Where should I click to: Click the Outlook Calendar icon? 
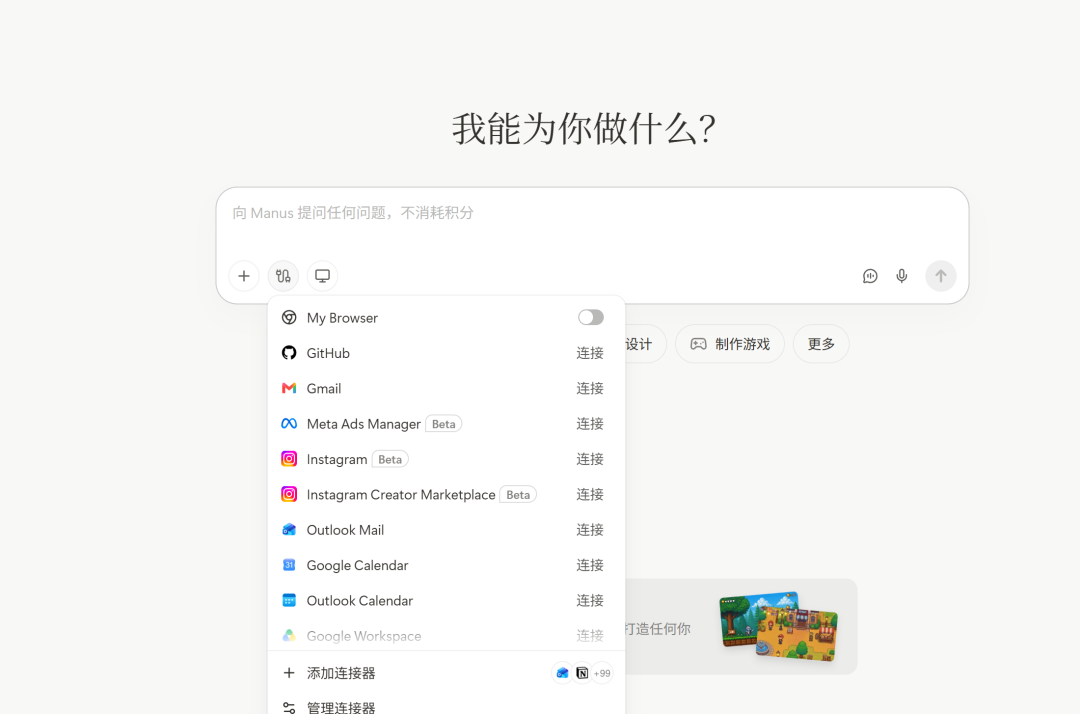coord(289,600)
